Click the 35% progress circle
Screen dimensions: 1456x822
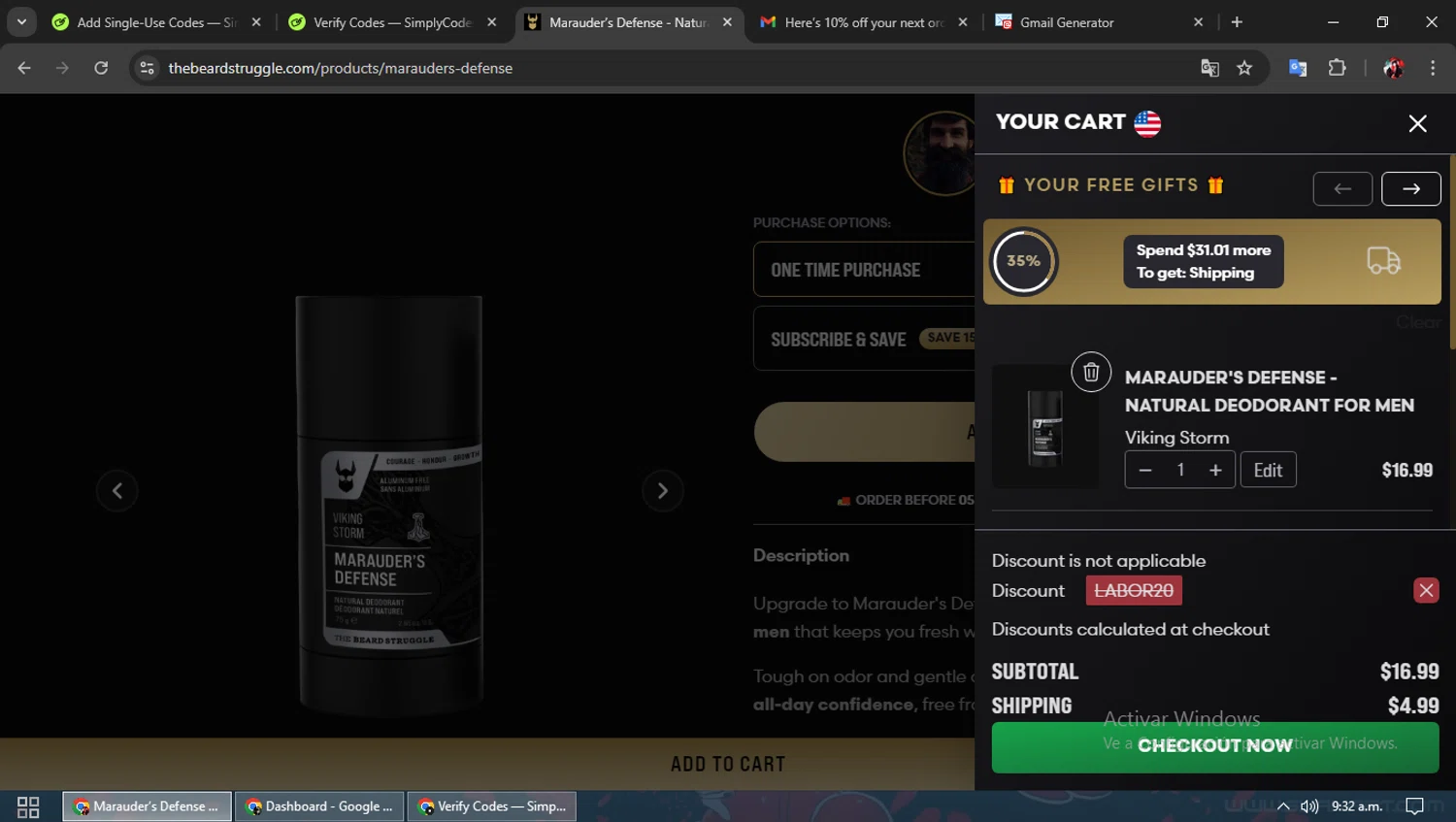click(x=1023, y=261)
